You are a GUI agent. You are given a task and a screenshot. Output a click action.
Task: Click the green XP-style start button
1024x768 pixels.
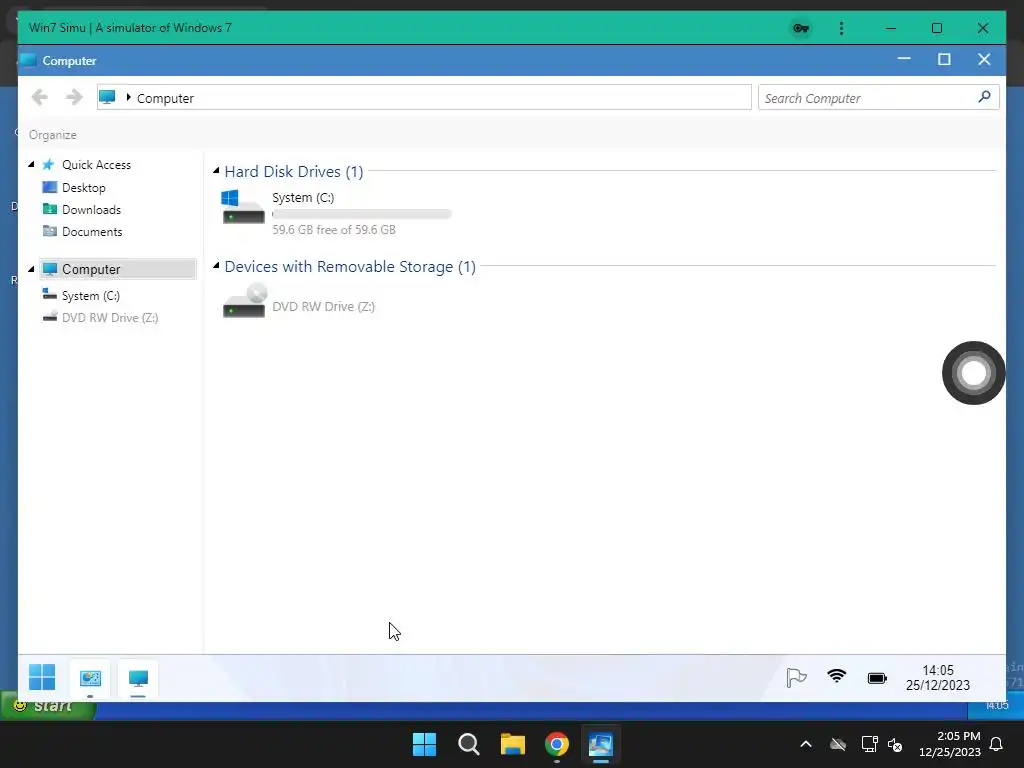[x=47, y=707]
